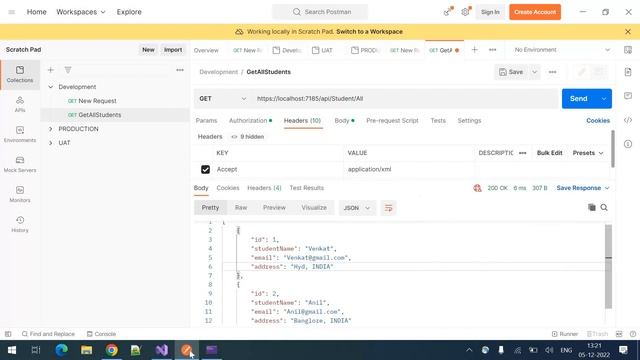
Task: Collapse the Development collection
Action: point(51,87)
